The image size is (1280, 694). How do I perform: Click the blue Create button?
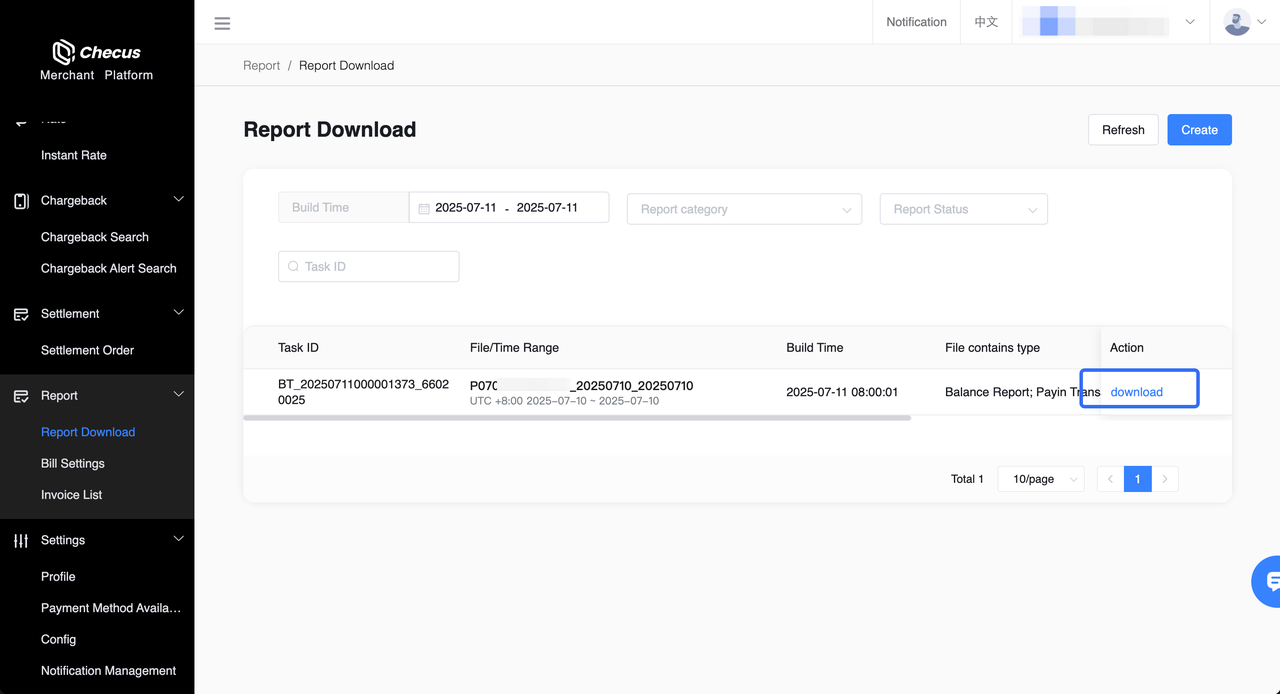pyautogui.click(x=1199, y=130)
